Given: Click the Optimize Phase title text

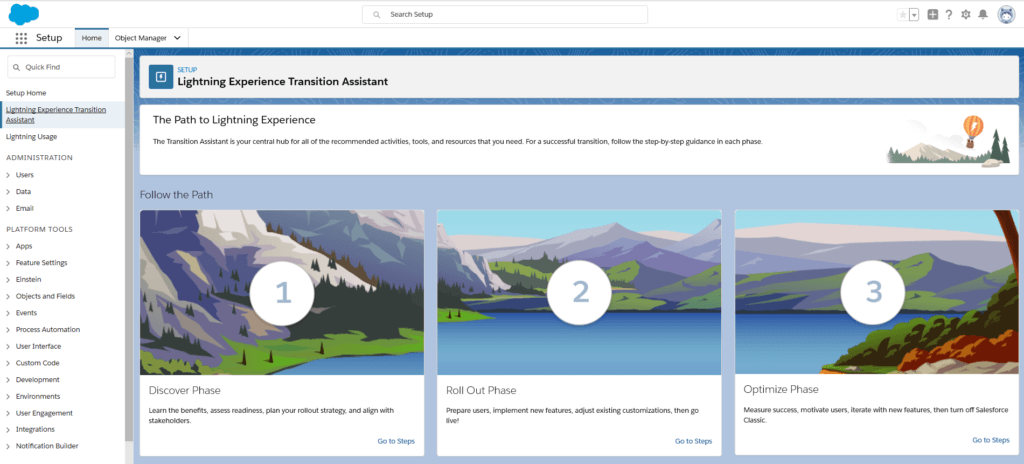Looking at the screenshot, I should [781, 389].
